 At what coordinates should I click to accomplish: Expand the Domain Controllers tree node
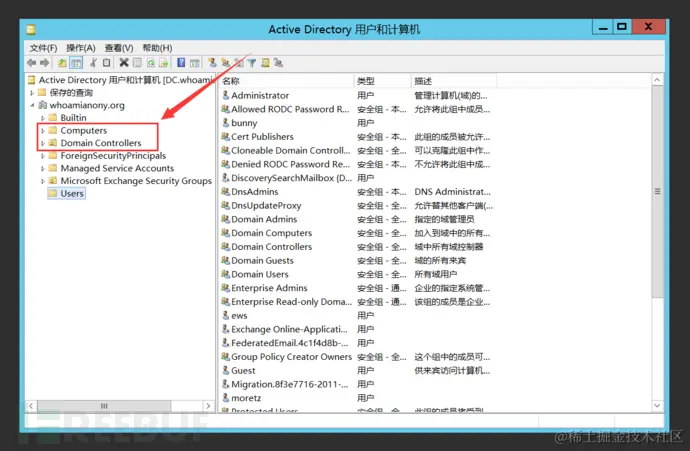tap(43, 143)
